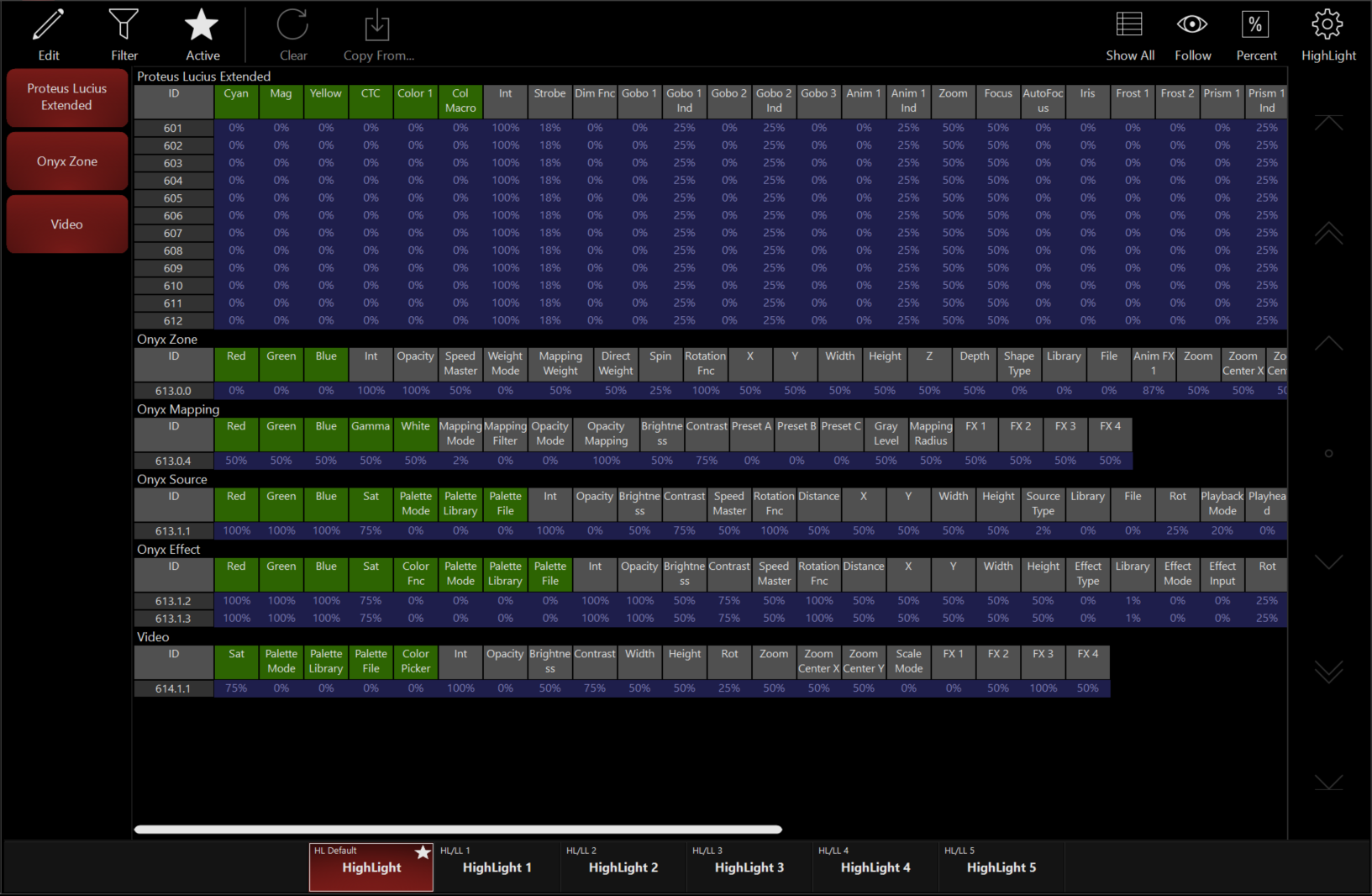This screenshot has height=896, width=1372.
Task: Click the horizontal scrollbar thumb
Action: point(458,830)
